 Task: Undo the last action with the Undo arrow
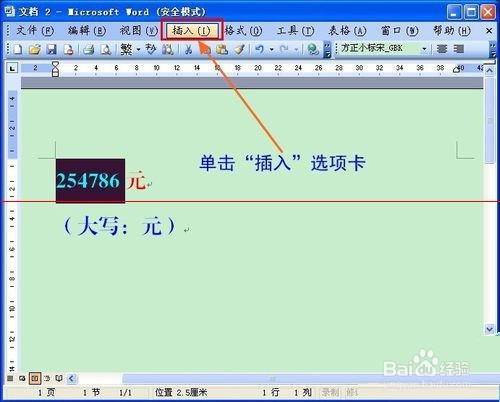click(x=259, y=49)
